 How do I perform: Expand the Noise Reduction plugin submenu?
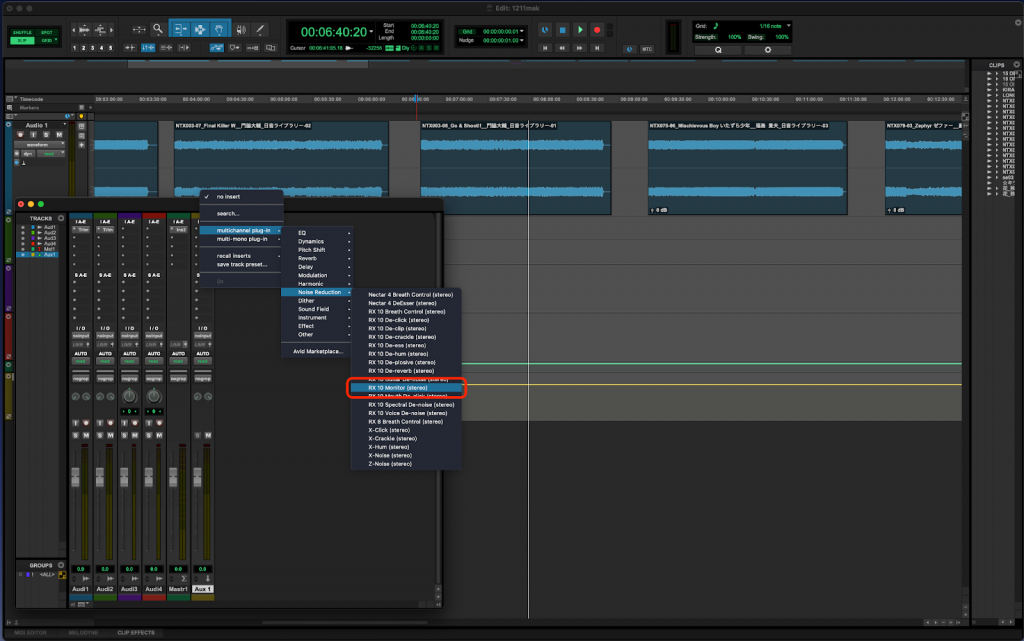(x=320, y=293)
